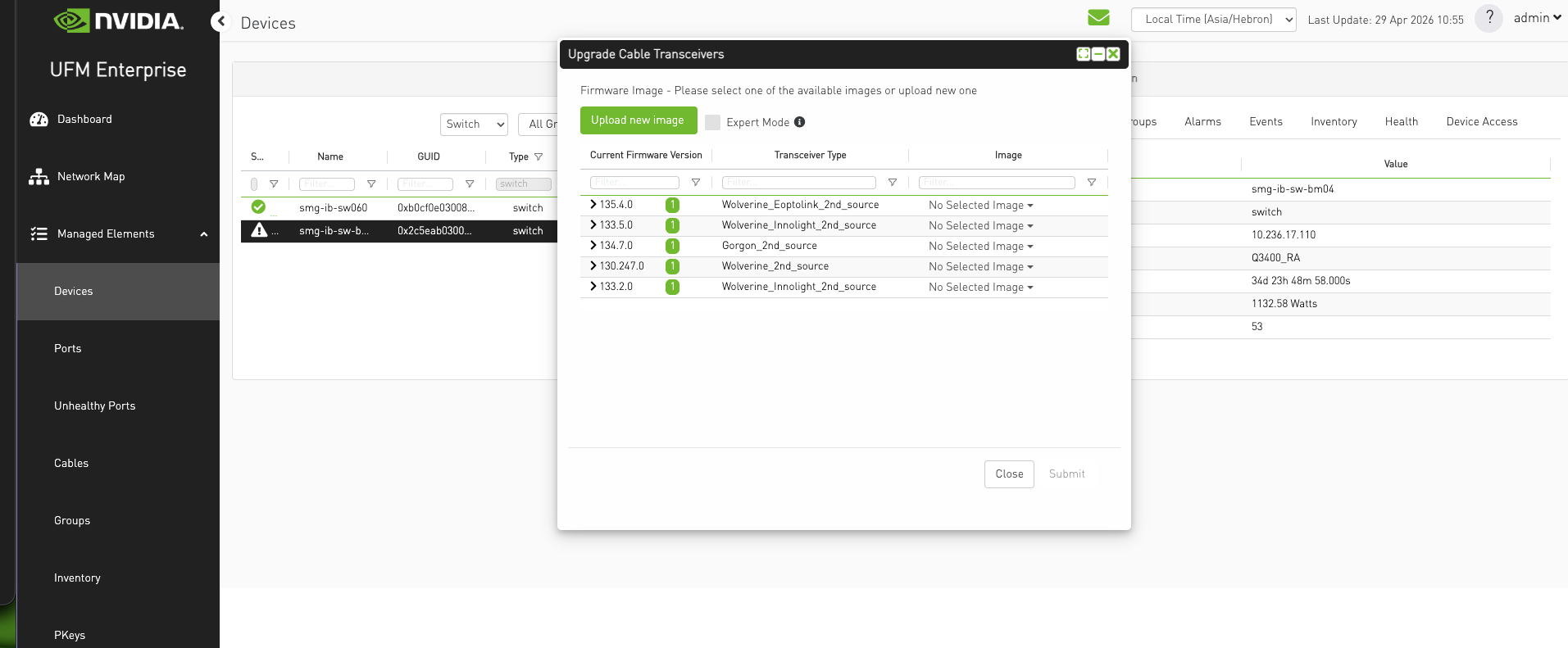Click the Upload new image button
This screenshot has height=648, width=1568.
point(639,120)
